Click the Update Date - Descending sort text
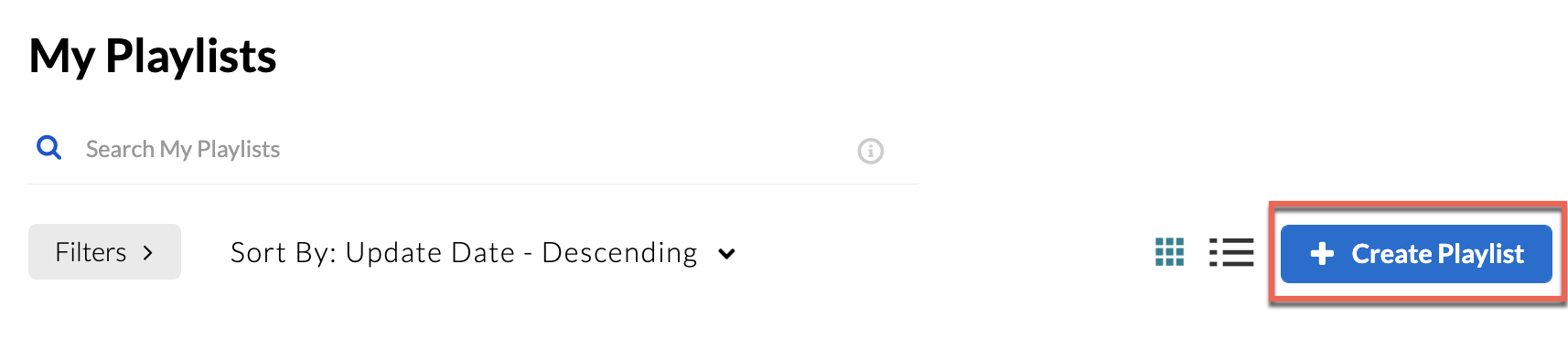The width and height of the screenshot is (1568, 338). click(521, 252)
